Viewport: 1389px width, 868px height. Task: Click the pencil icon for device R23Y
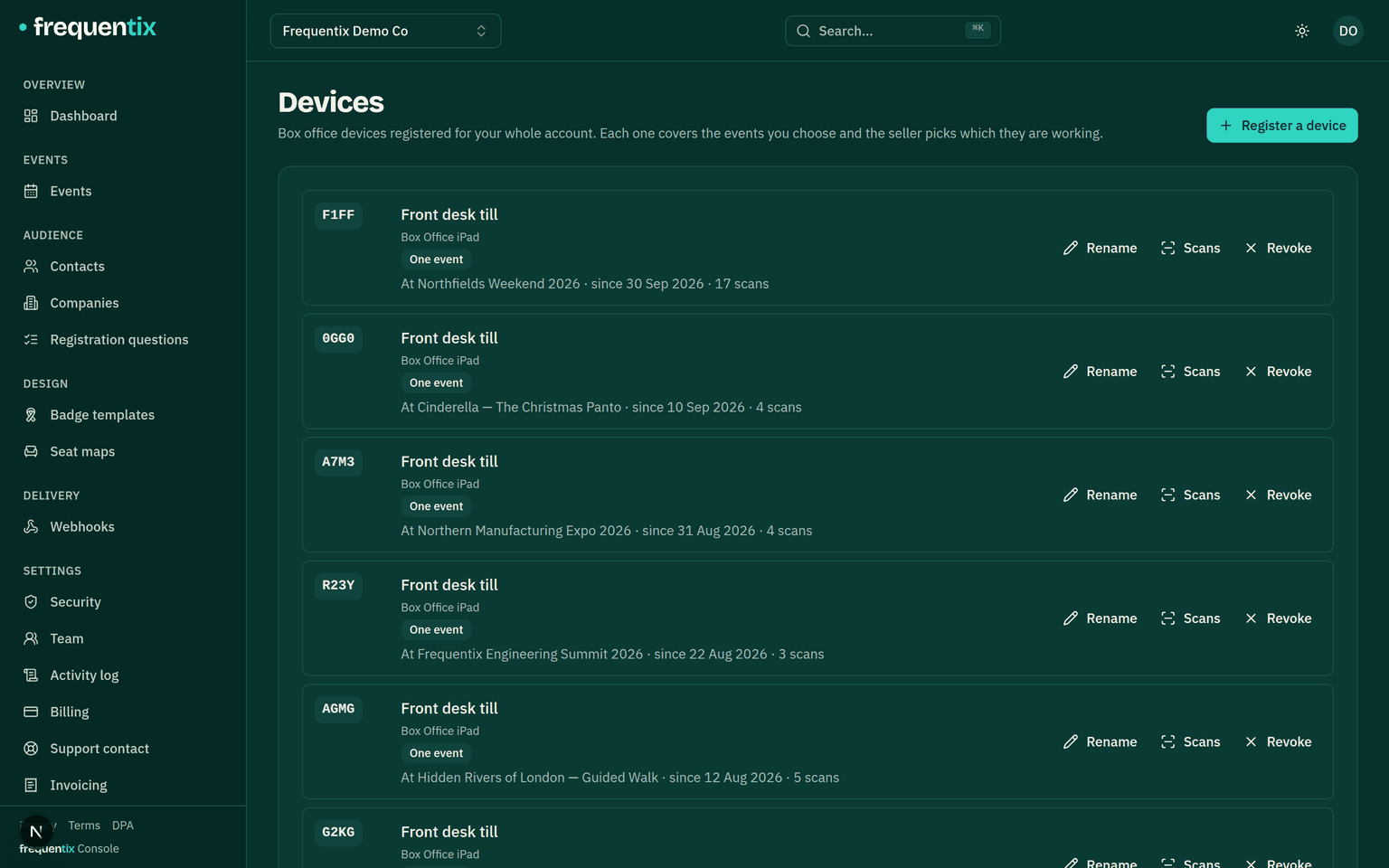[x=1071, y=618]
